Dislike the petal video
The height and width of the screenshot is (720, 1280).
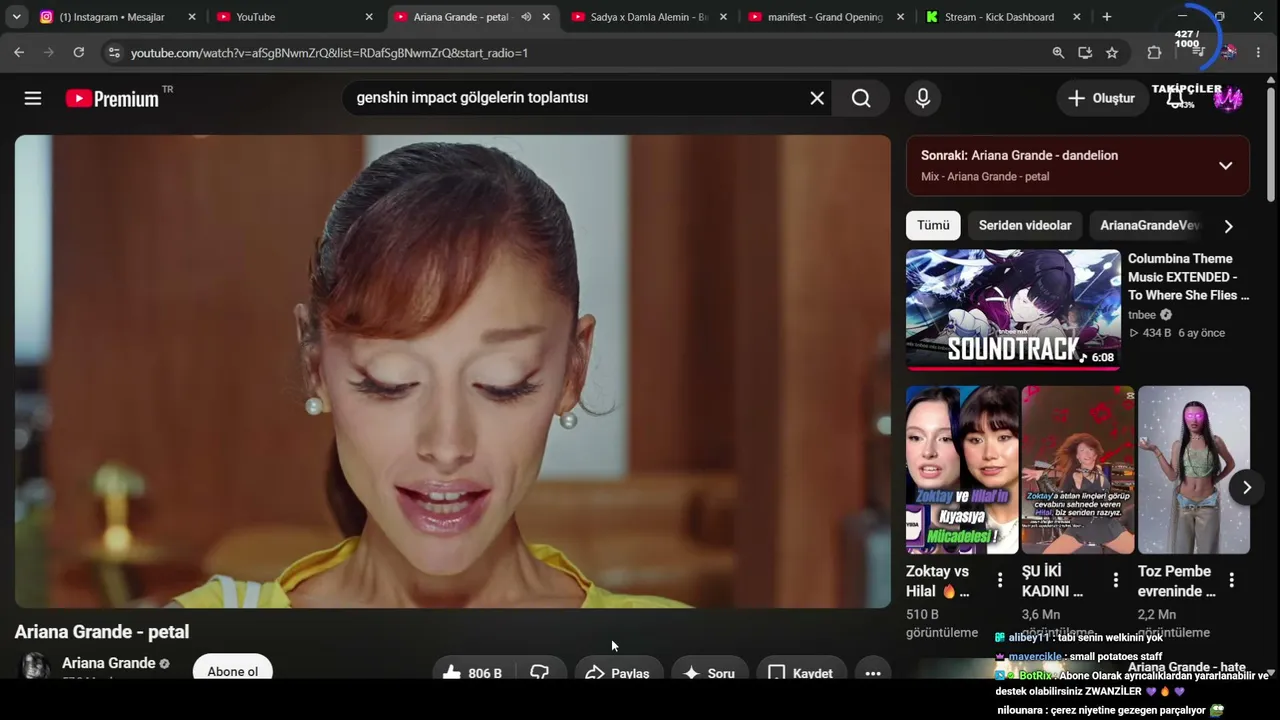[x=540, y=673]
